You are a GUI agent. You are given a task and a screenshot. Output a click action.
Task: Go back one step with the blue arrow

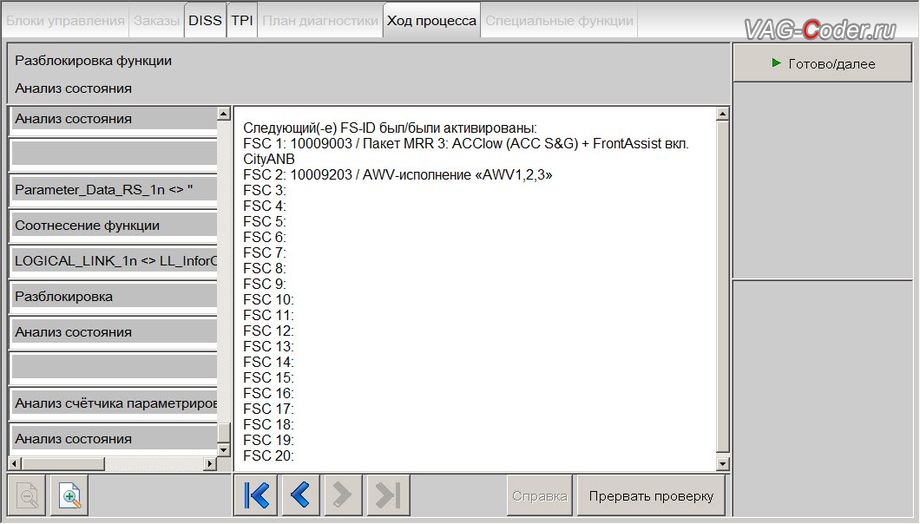click(300, 495)
